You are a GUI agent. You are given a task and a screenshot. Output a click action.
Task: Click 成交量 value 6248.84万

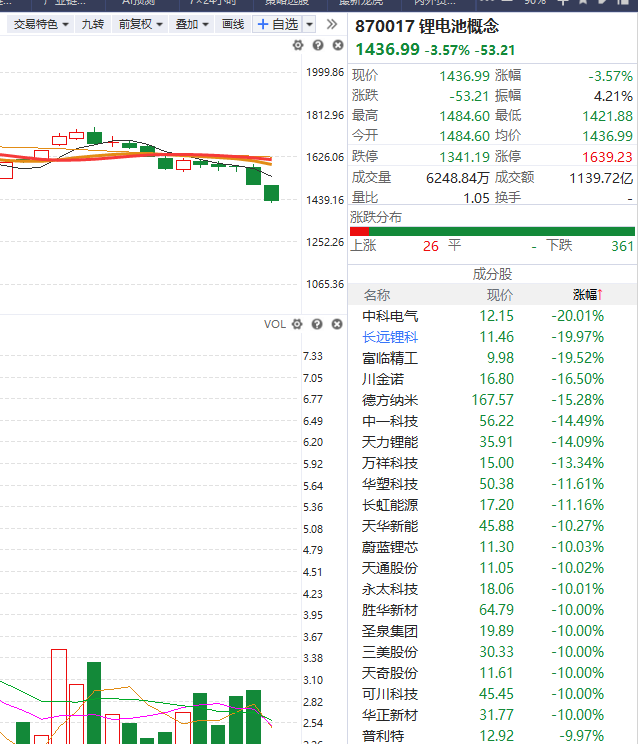(x=457, y=178)
